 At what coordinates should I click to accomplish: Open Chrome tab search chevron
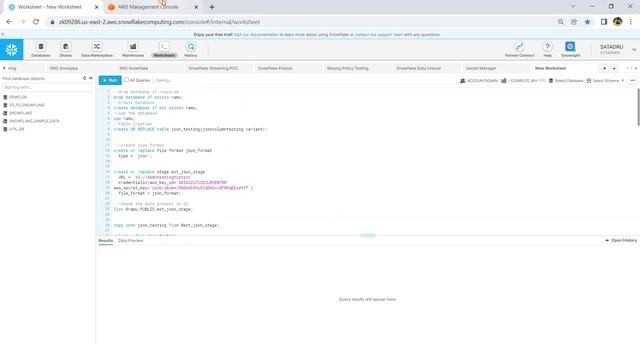coord(573,7)
